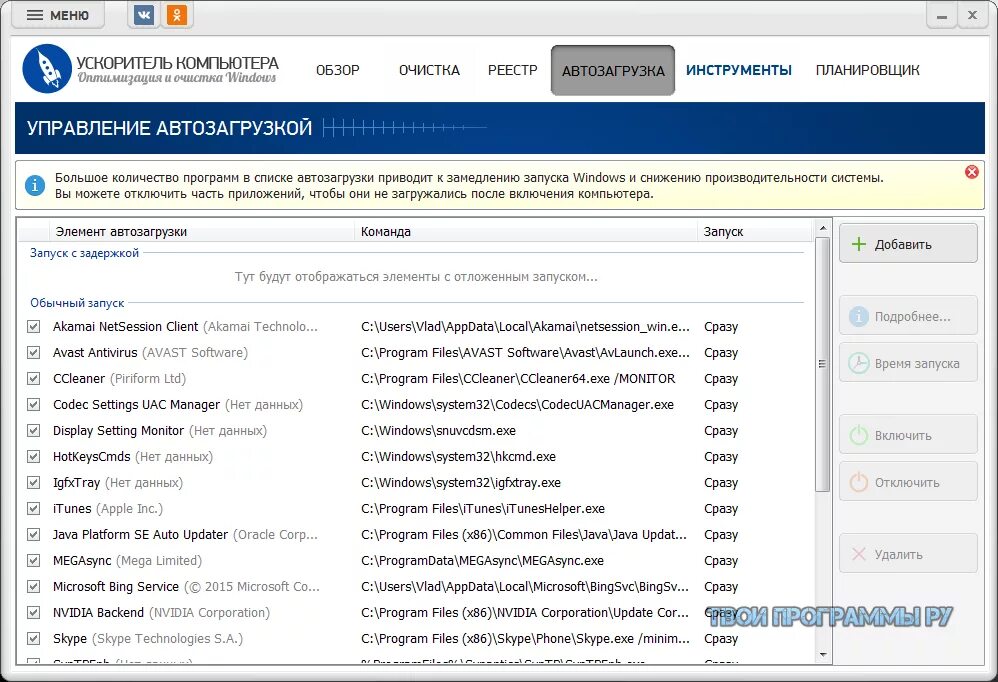
Task: Toggle Java Platform SE Auto Updater checkbox
Action: tap(34, 534)
